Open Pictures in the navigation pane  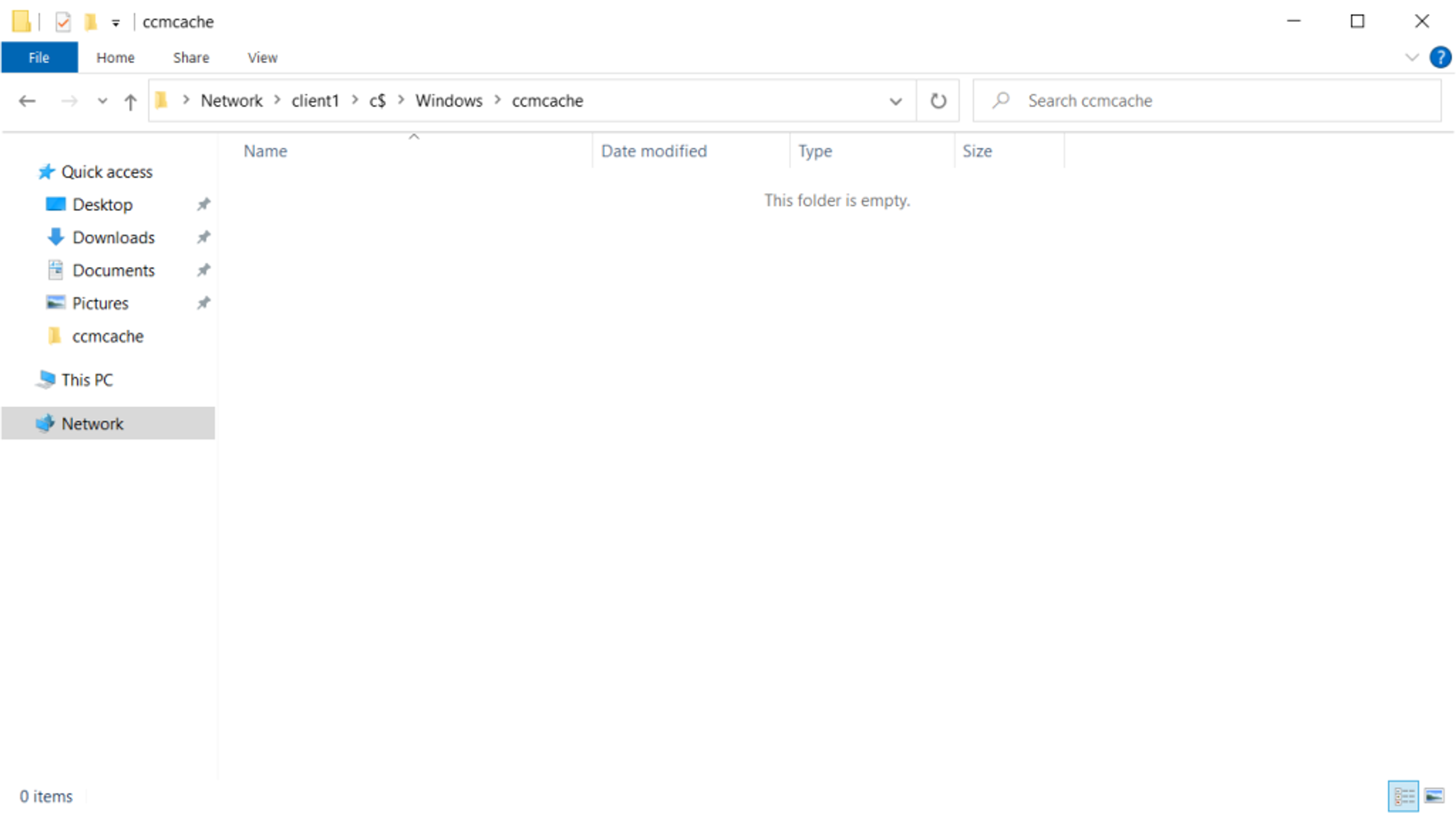(100, 303)
